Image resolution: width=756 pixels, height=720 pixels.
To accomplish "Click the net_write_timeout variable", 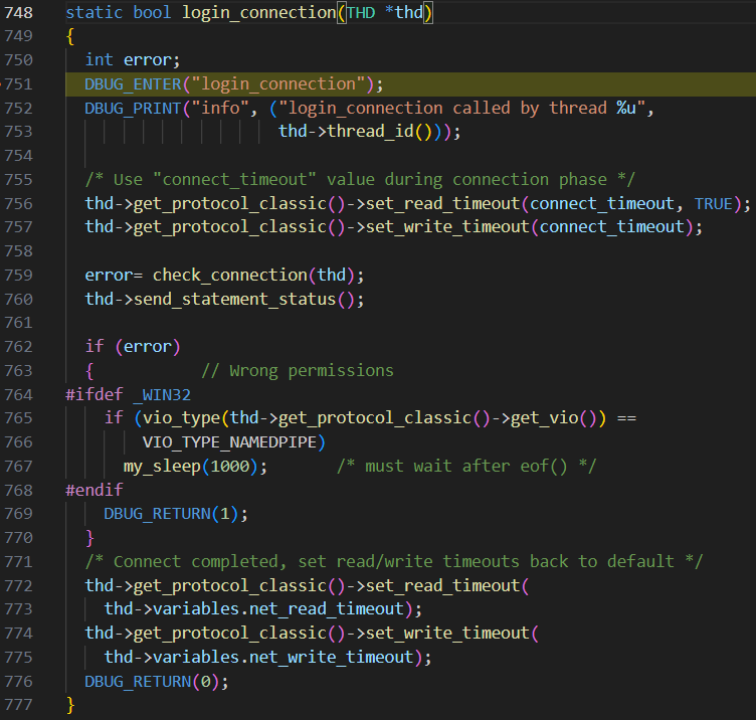I will (x=331, y=657).
